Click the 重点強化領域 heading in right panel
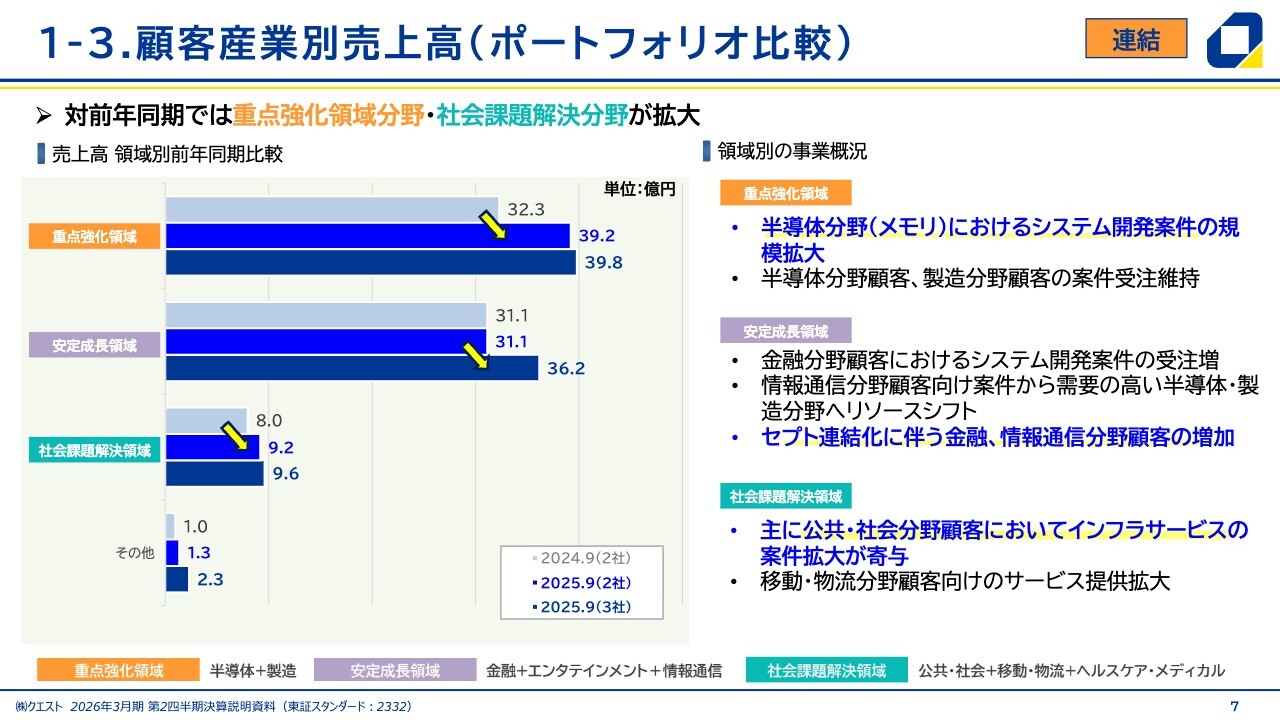 point(785,193)
